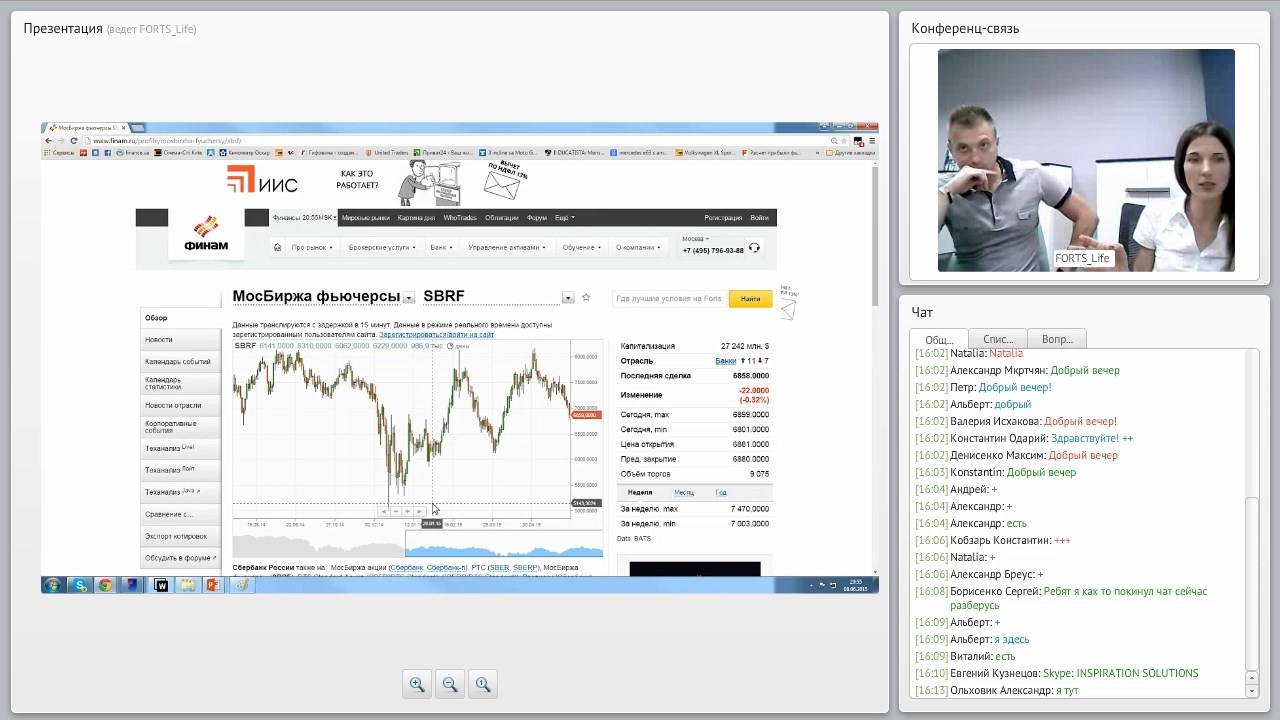Switch to the Вопр... chat tab
Viewport: 1280px width, 720px height.
click(1057, 339)
